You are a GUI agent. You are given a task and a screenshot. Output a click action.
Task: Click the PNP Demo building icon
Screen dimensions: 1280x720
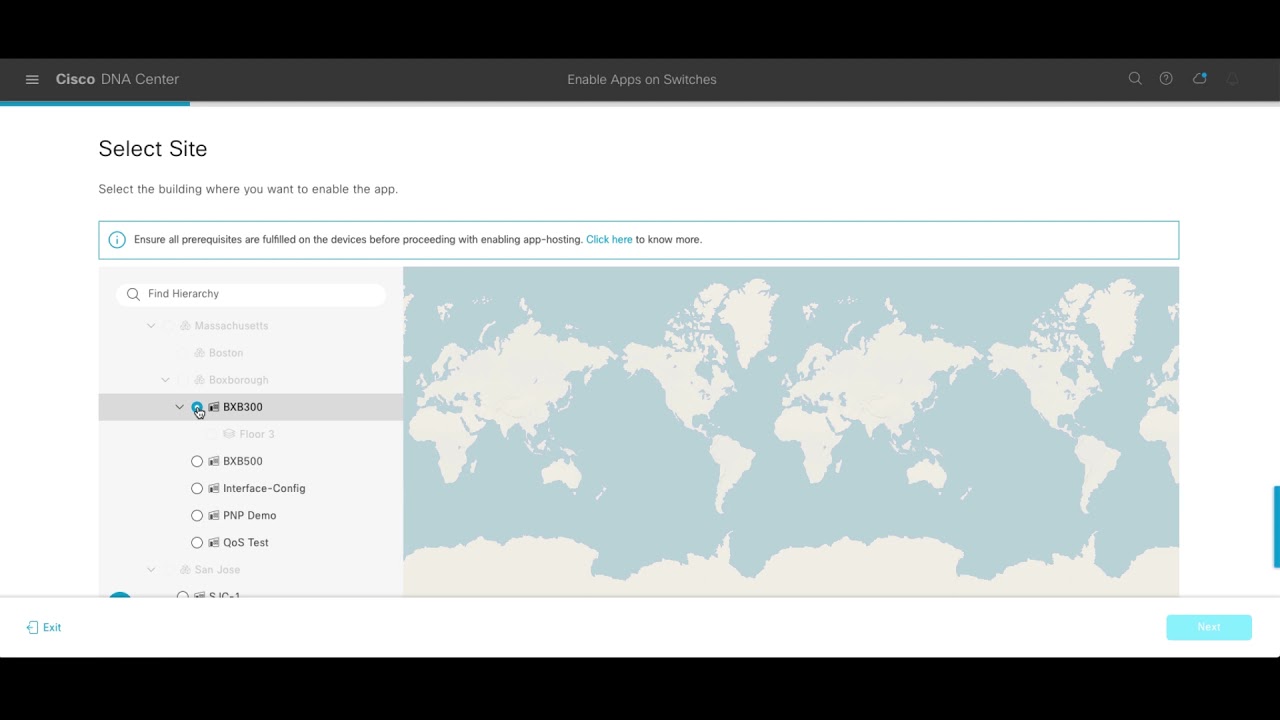tap(214, 515)
